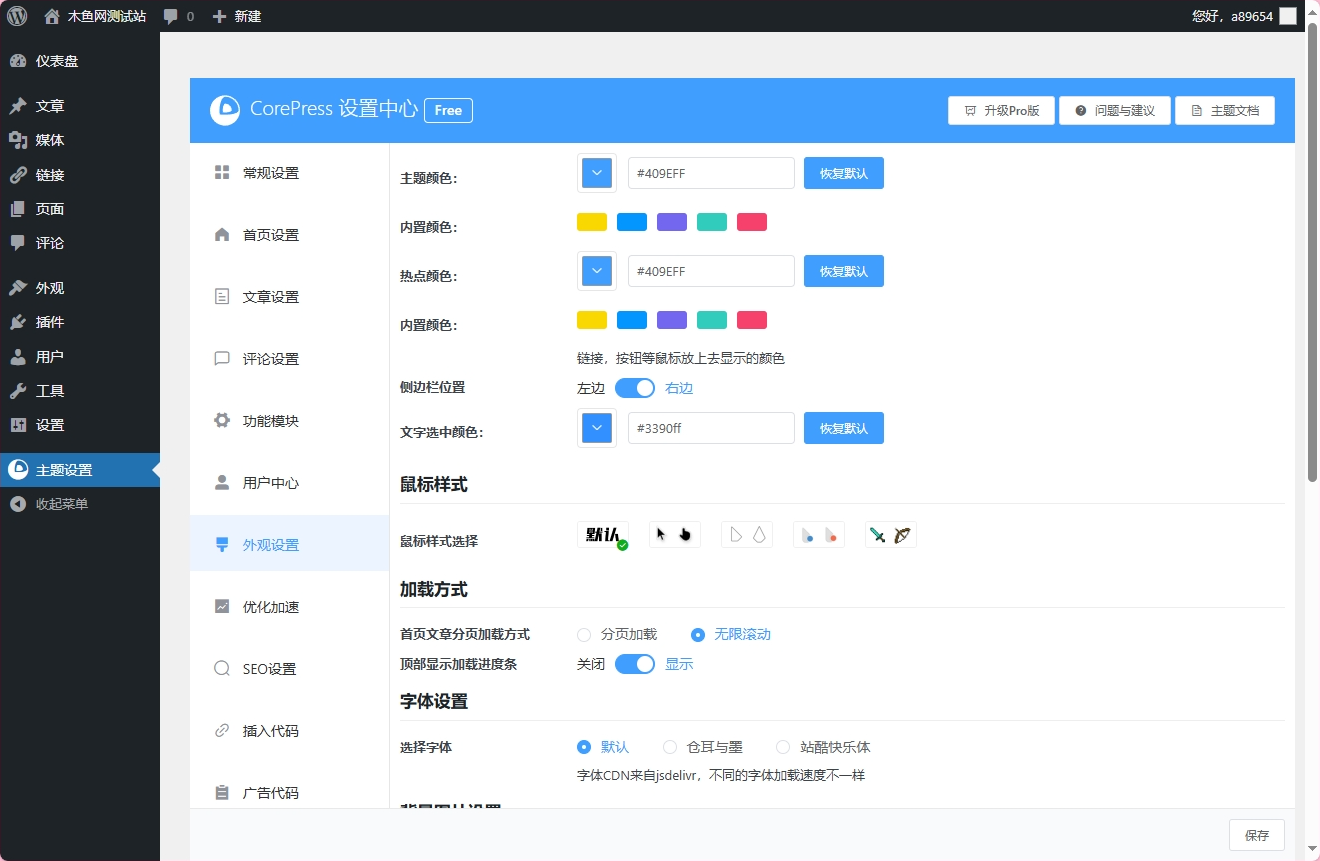Click the 外观 paintbrush icon
1320x861 pixels.
coord(18,288)
